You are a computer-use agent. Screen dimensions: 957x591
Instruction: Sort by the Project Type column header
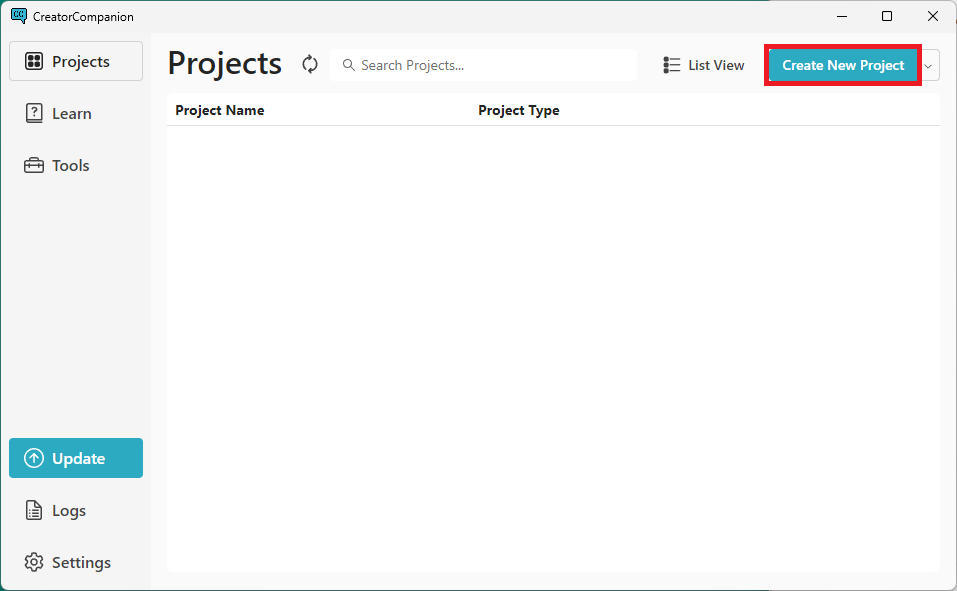[519, 111]
